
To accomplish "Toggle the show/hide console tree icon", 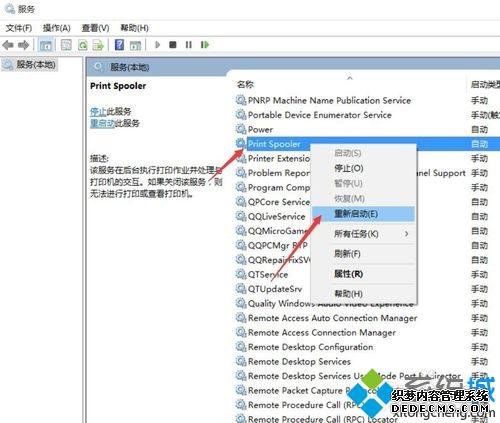I will click(46, 45).
